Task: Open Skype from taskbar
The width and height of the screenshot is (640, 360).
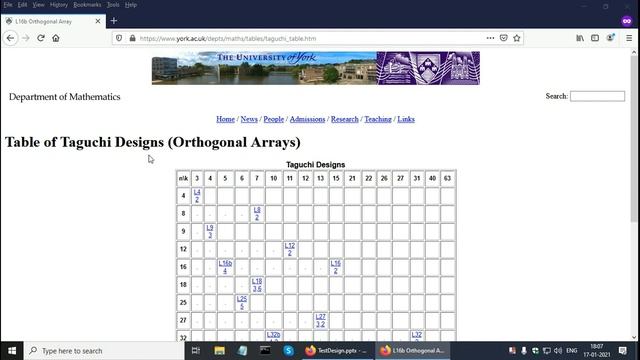Action: coord(289,351)
